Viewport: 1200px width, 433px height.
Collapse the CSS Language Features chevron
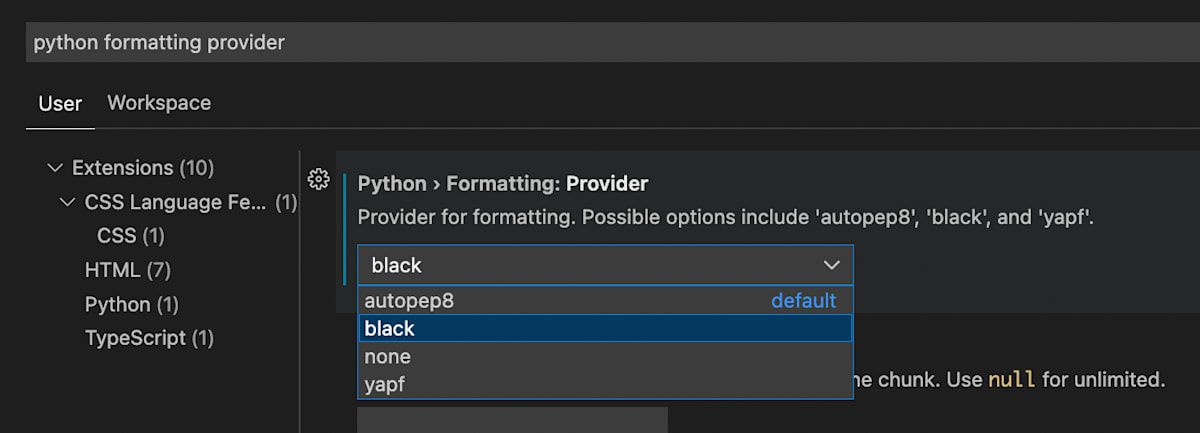coord(67,202)
